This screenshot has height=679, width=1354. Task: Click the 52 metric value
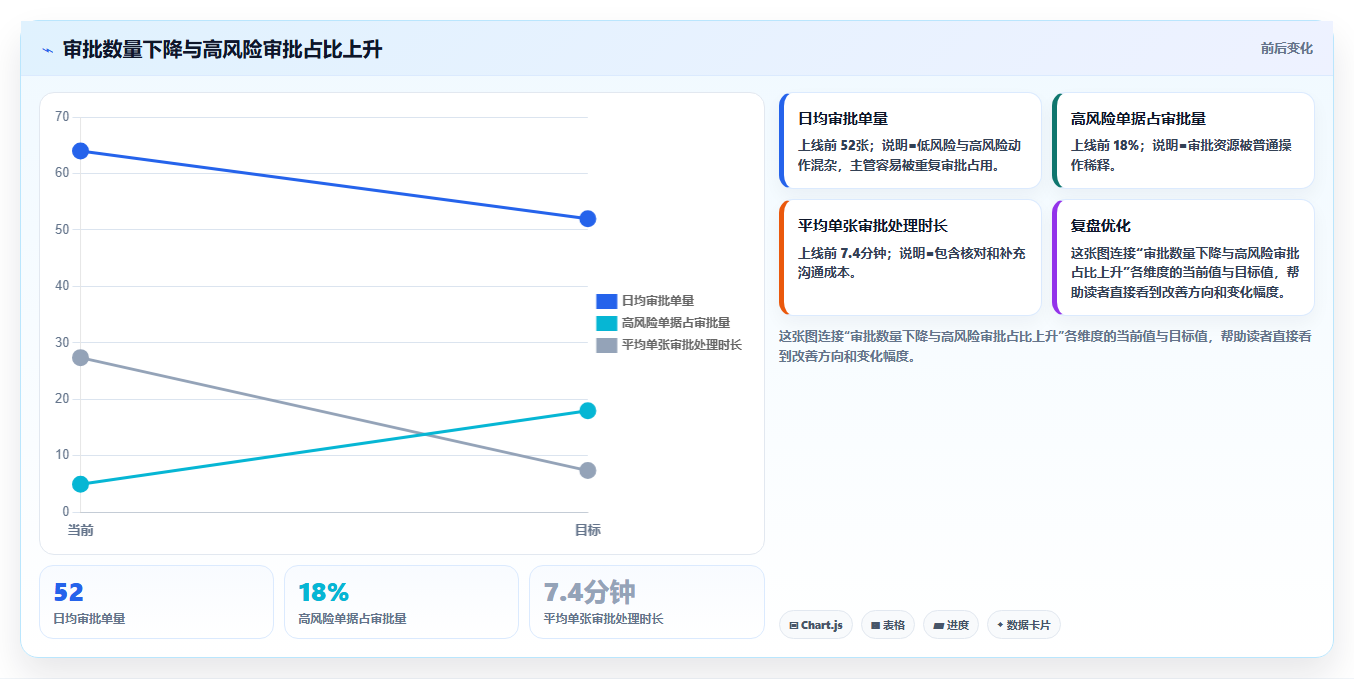(68, 593)
